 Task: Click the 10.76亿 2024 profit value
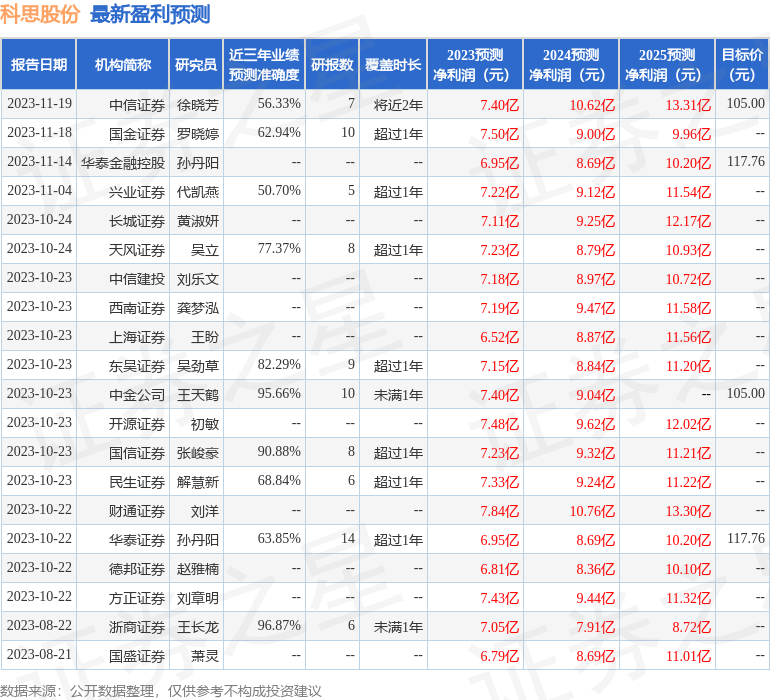point(592,511)
